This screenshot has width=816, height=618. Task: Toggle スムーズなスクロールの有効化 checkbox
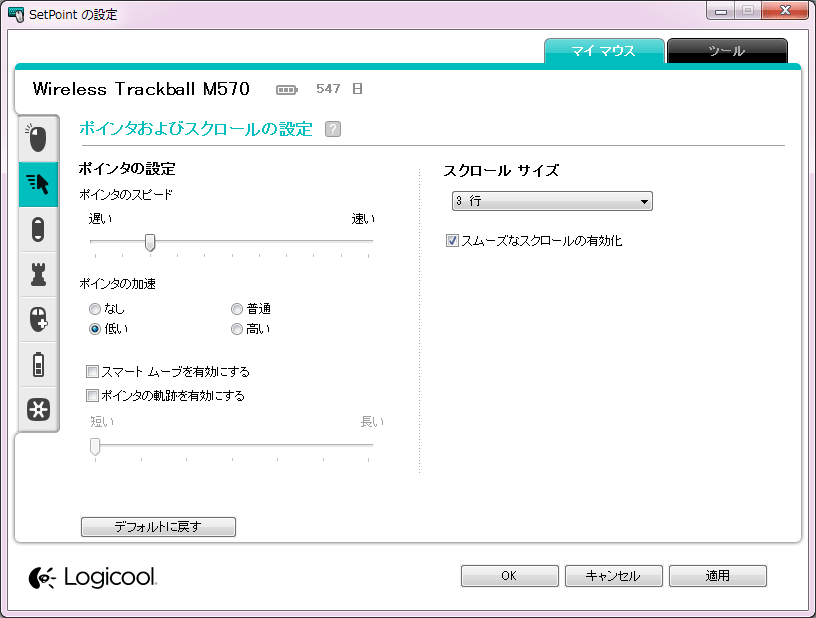coord(452,240)
